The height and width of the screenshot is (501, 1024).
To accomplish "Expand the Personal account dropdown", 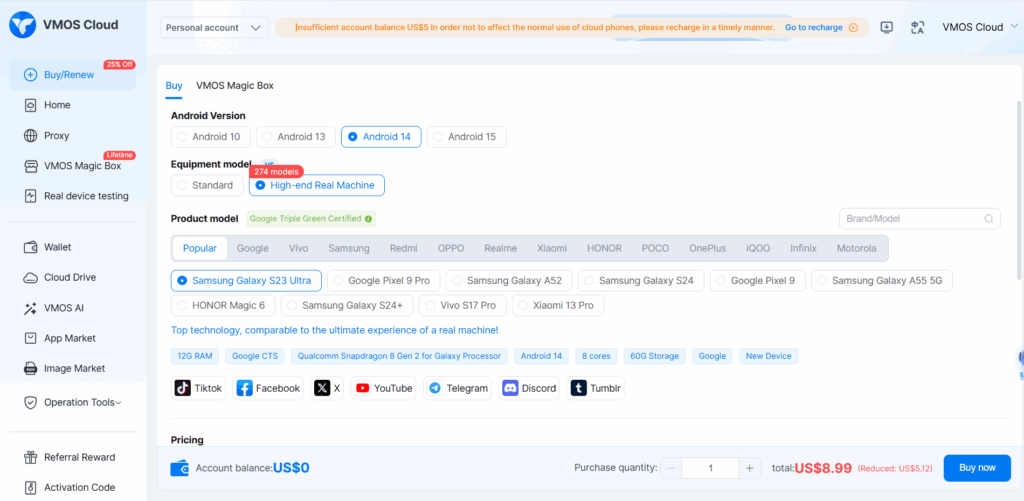I will [214, 28].
